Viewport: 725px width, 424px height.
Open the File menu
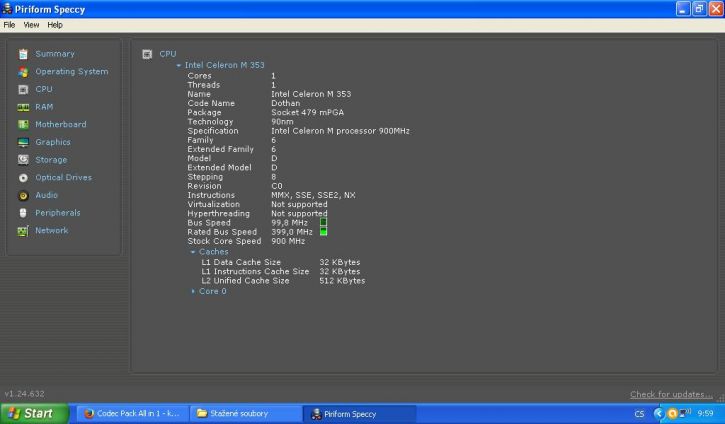click(9, 25)
